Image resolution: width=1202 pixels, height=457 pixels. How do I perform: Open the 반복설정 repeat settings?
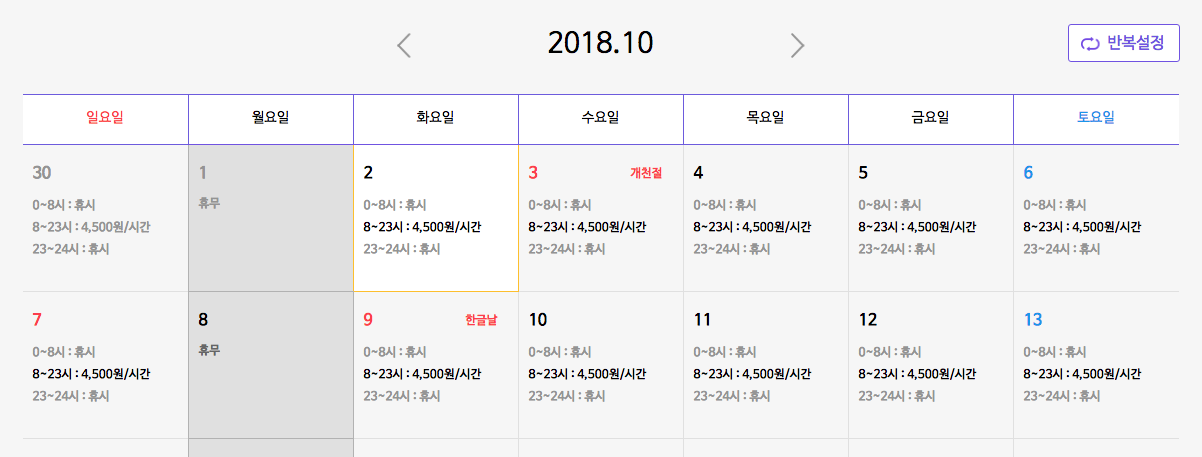click(x=1124, y=43)
